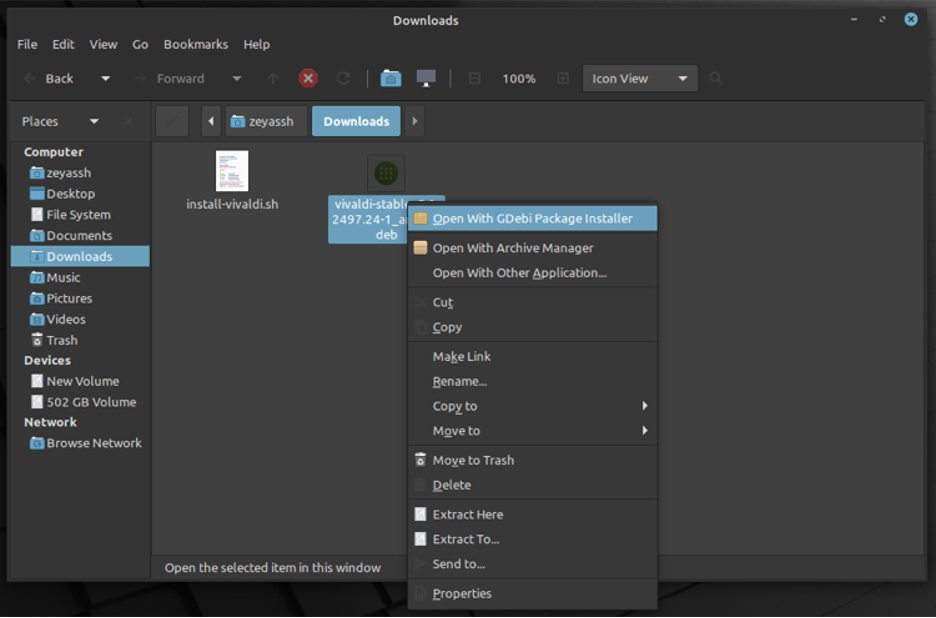Viewport: 936px width, 618px height.
Task: Stop loading with the red X icon
Action: click(308, 78)
